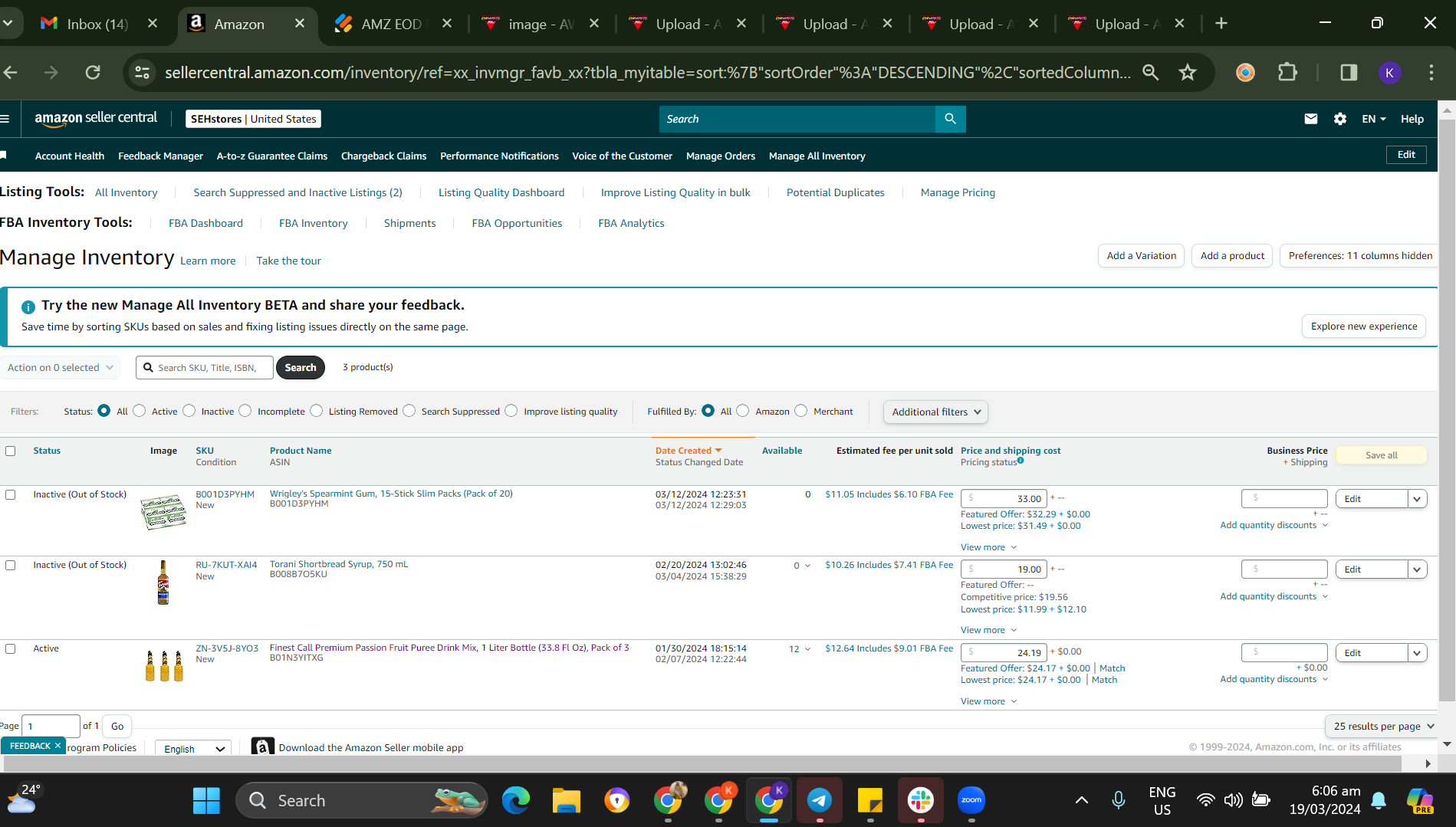Go to the FBA Inventory tool link

coord(314,223)
